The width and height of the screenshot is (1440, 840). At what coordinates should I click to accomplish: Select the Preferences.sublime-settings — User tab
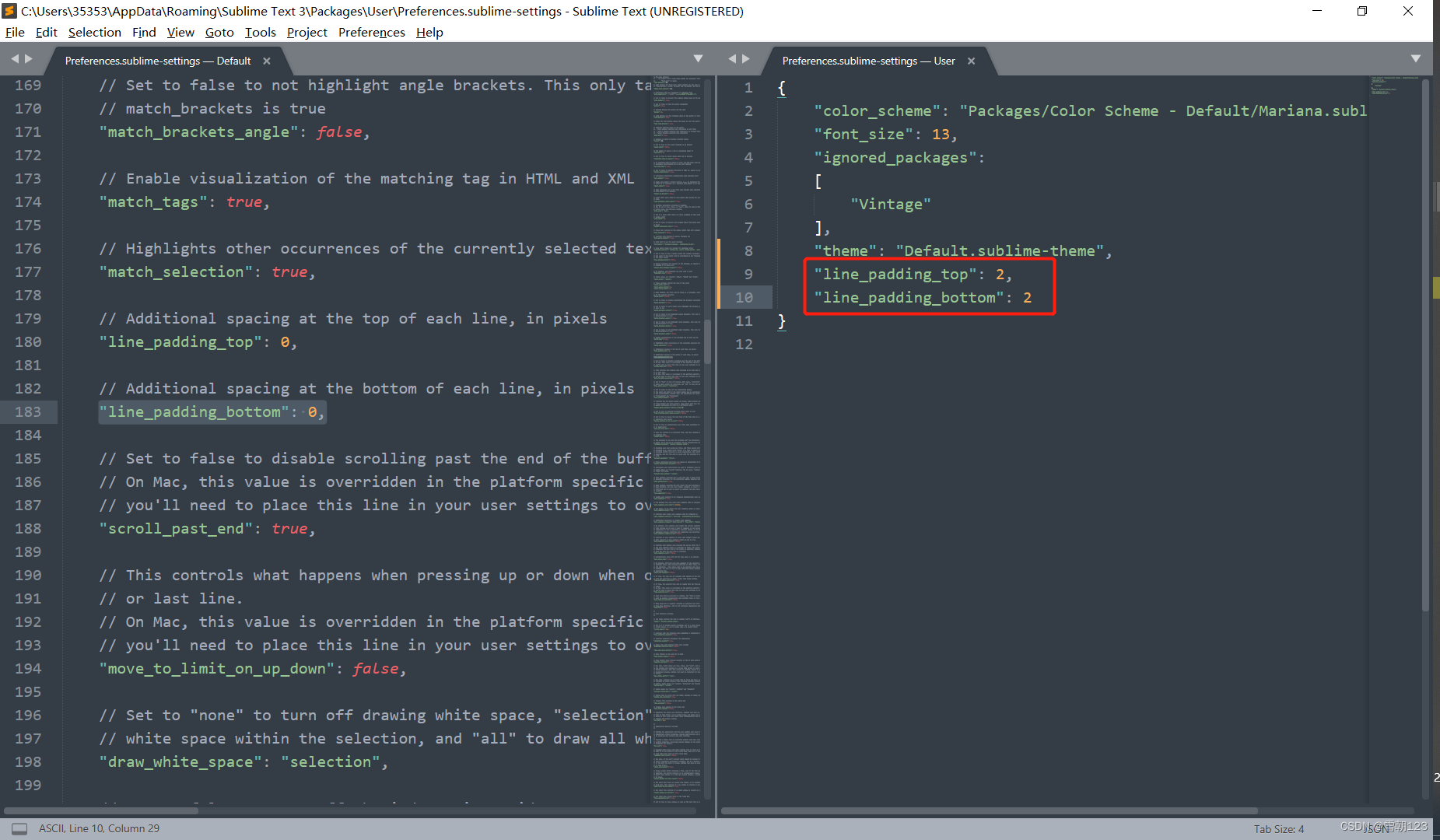click(x=868, y=61)
